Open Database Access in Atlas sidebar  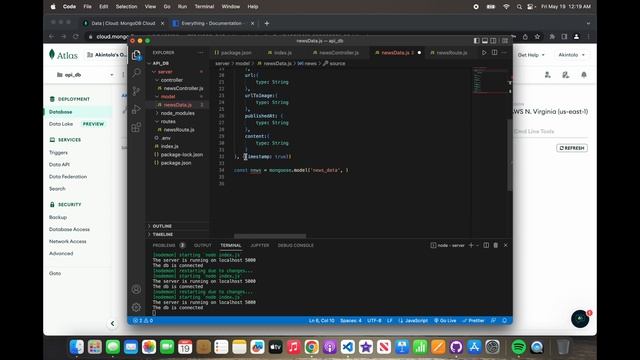tap(69, 229)
